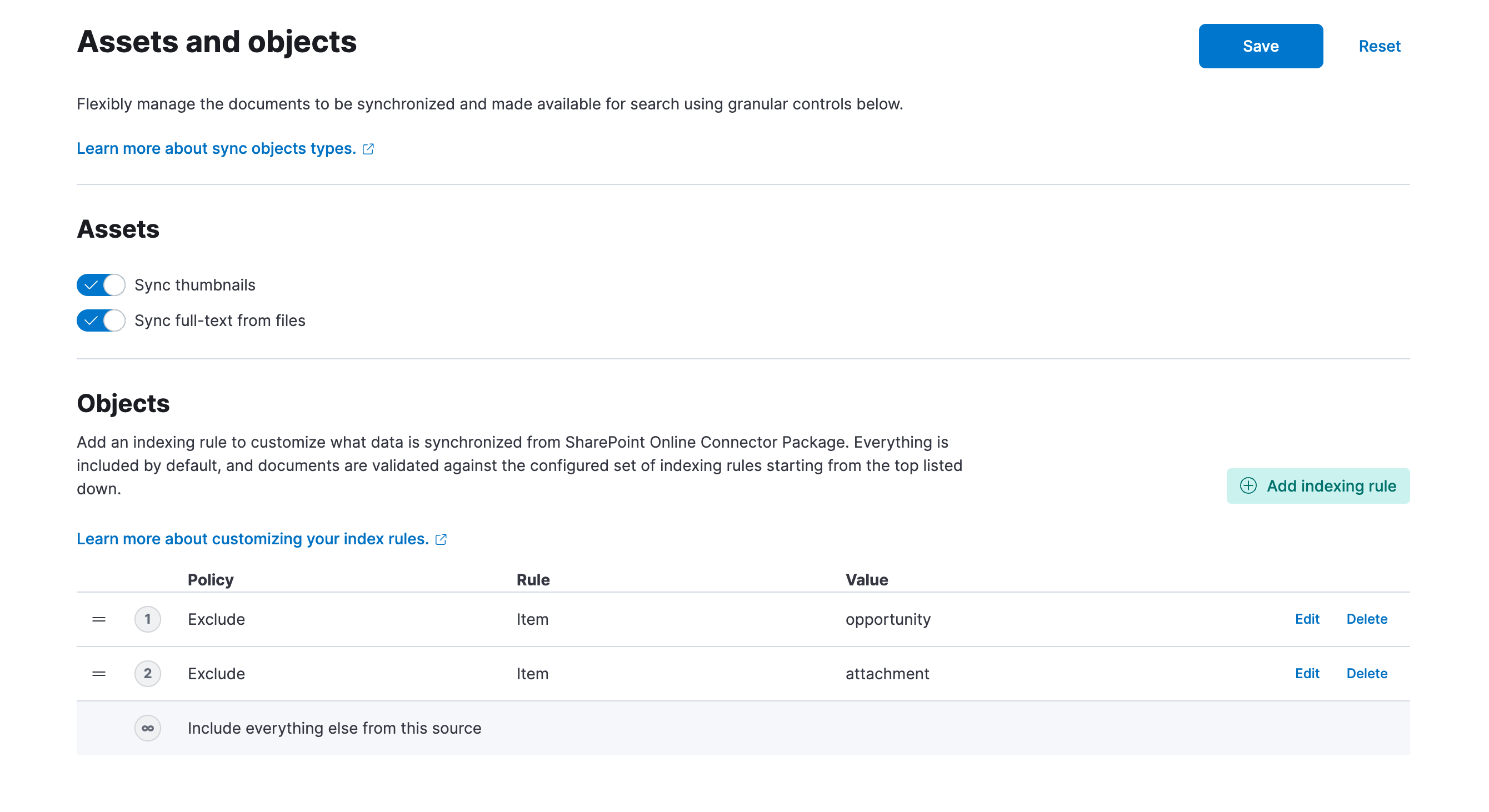
Task: Delete the attachment exclusion rule
Action: (1366, 673)
